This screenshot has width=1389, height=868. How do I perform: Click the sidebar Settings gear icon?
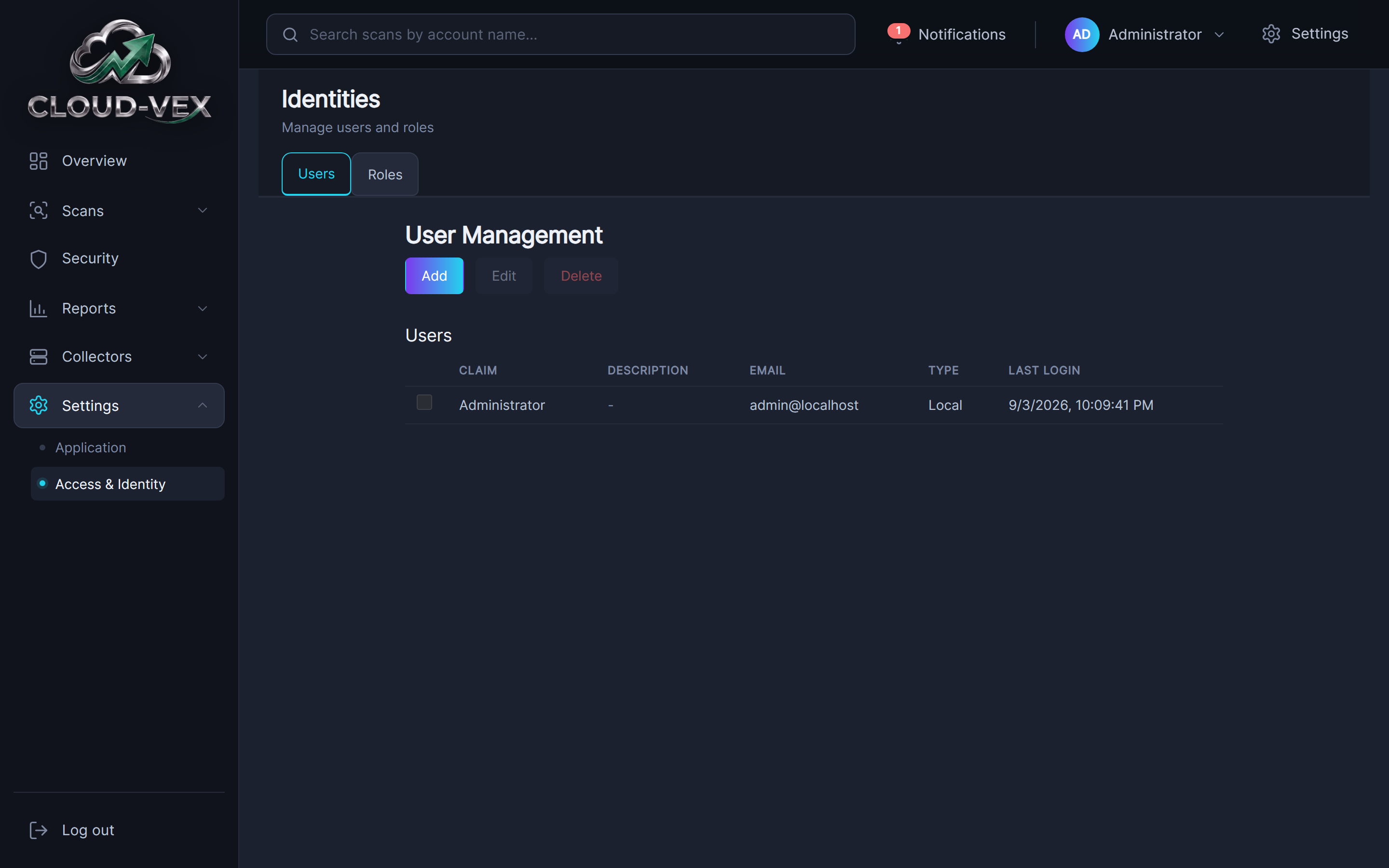[x=39, y=405]
